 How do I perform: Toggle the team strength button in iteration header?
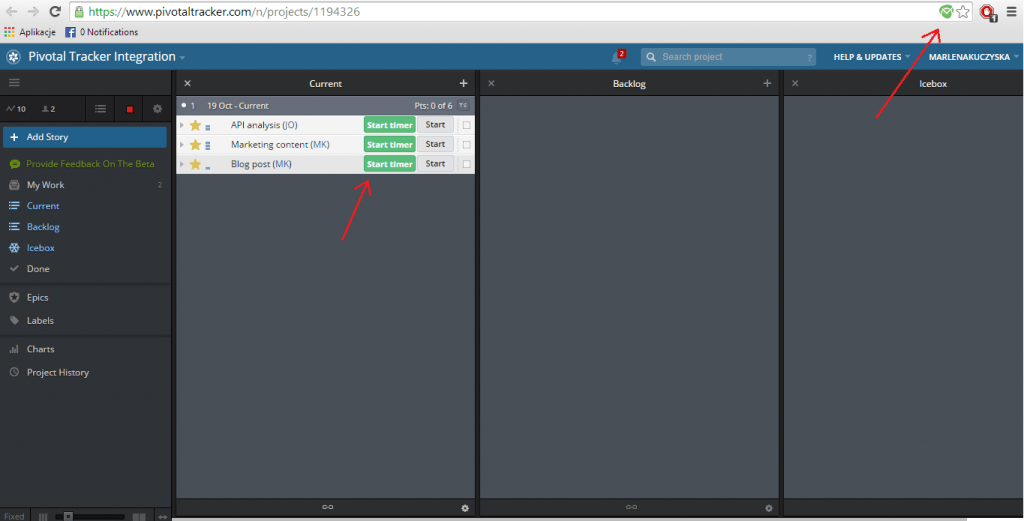click(463, 106)
